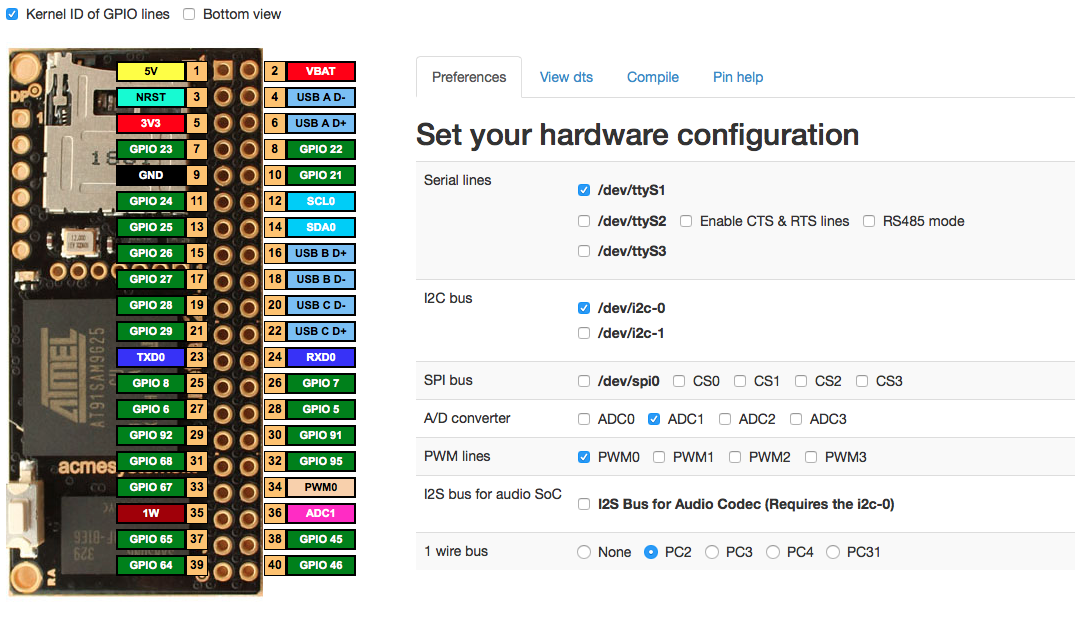Select the red VBAT pin label
Screen dimensions: 1075x620
(320, 72)
